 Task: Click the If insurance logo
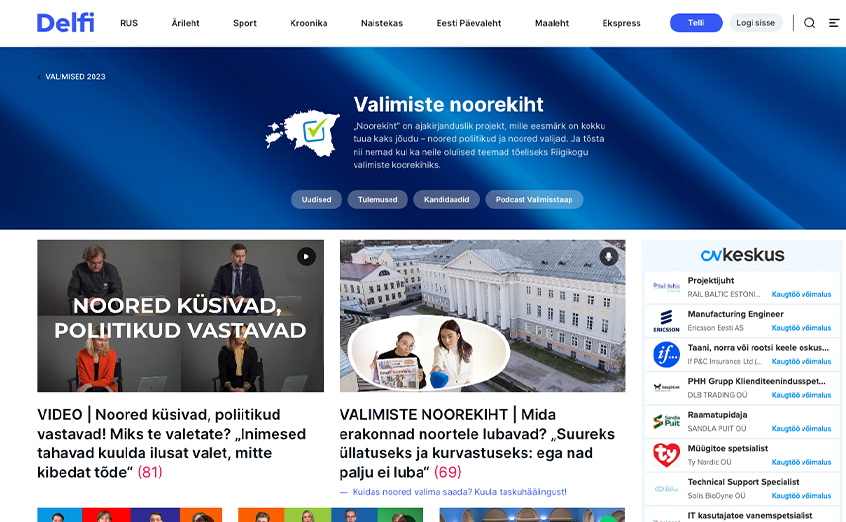(666, 355)
